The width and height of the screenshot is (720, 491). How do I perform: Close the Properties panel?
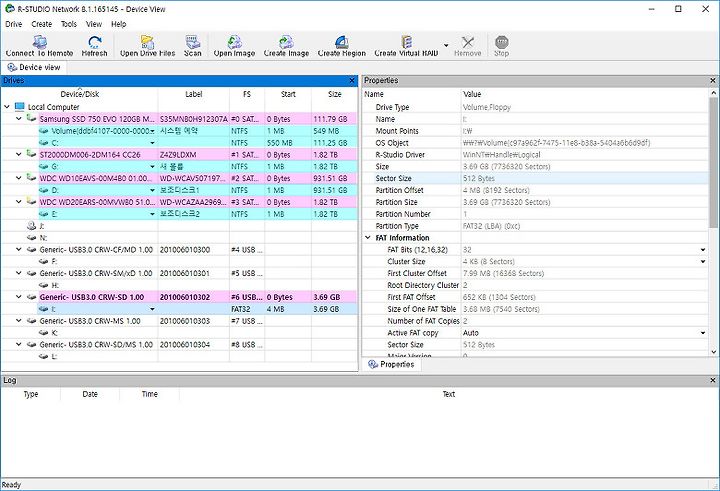(x=713, y=81)
